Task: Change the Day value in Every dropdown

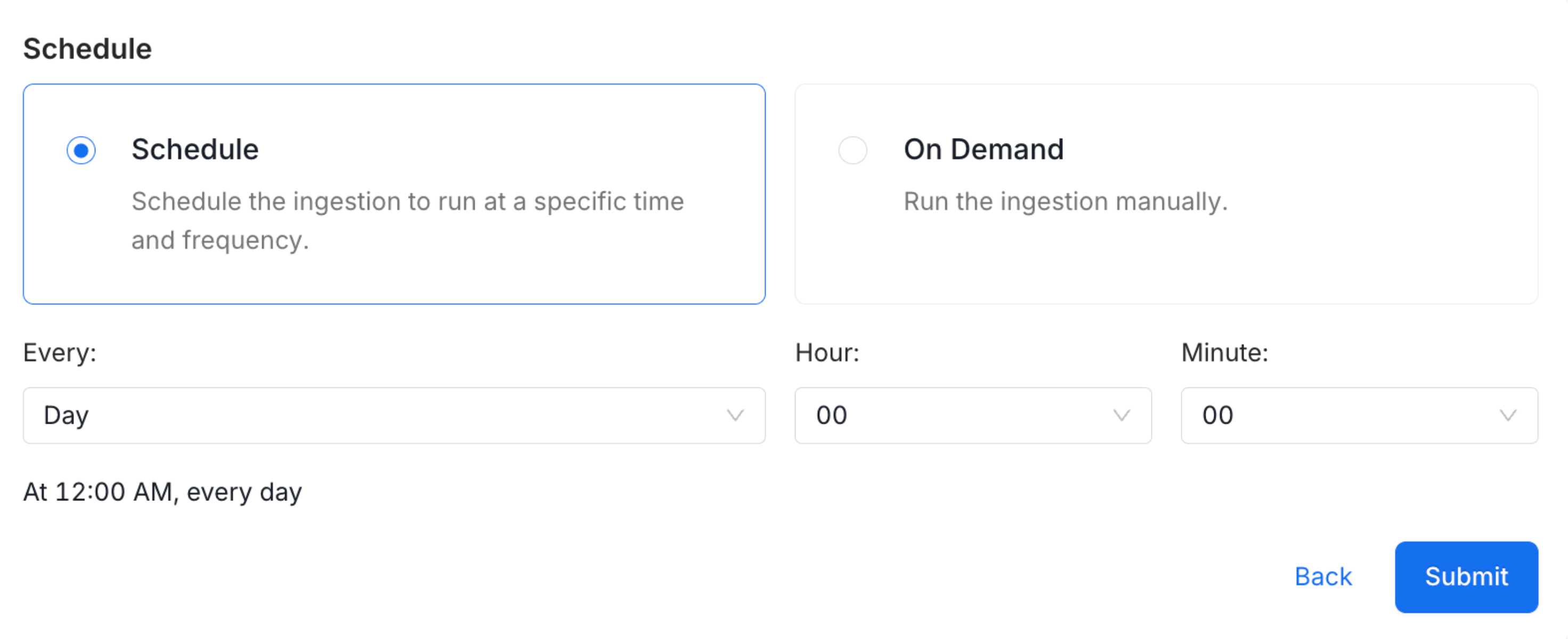Action: point(394,416)
